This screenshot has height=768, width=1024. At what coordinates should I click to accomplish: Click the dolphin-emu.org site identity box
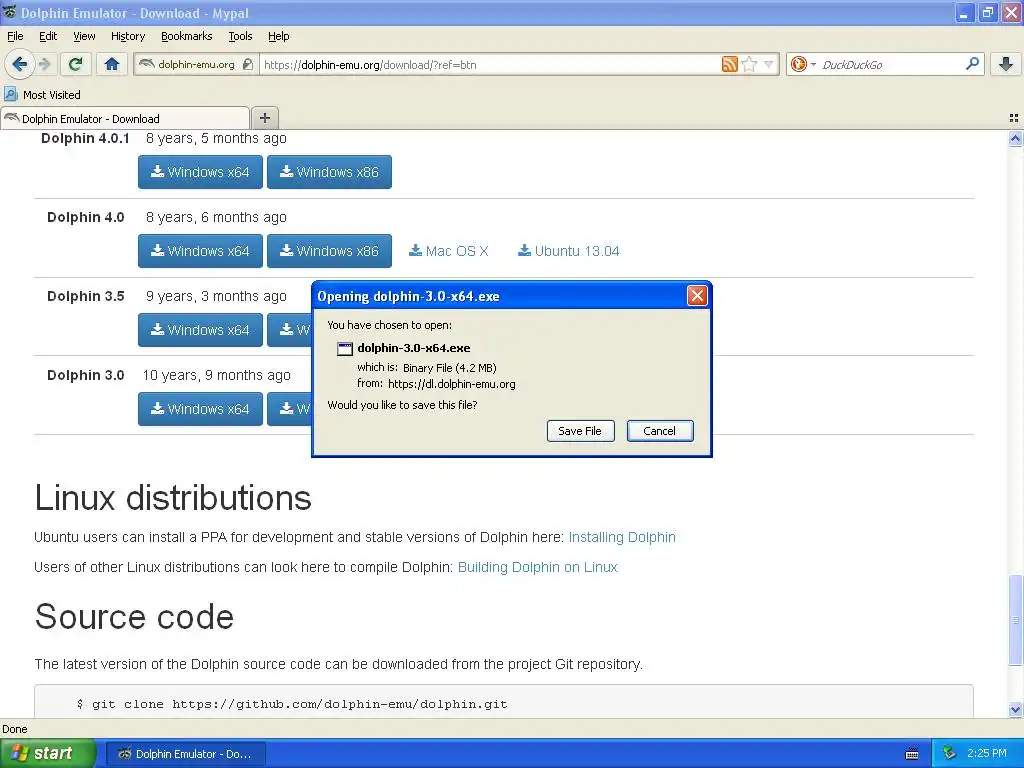pos(196,64)
